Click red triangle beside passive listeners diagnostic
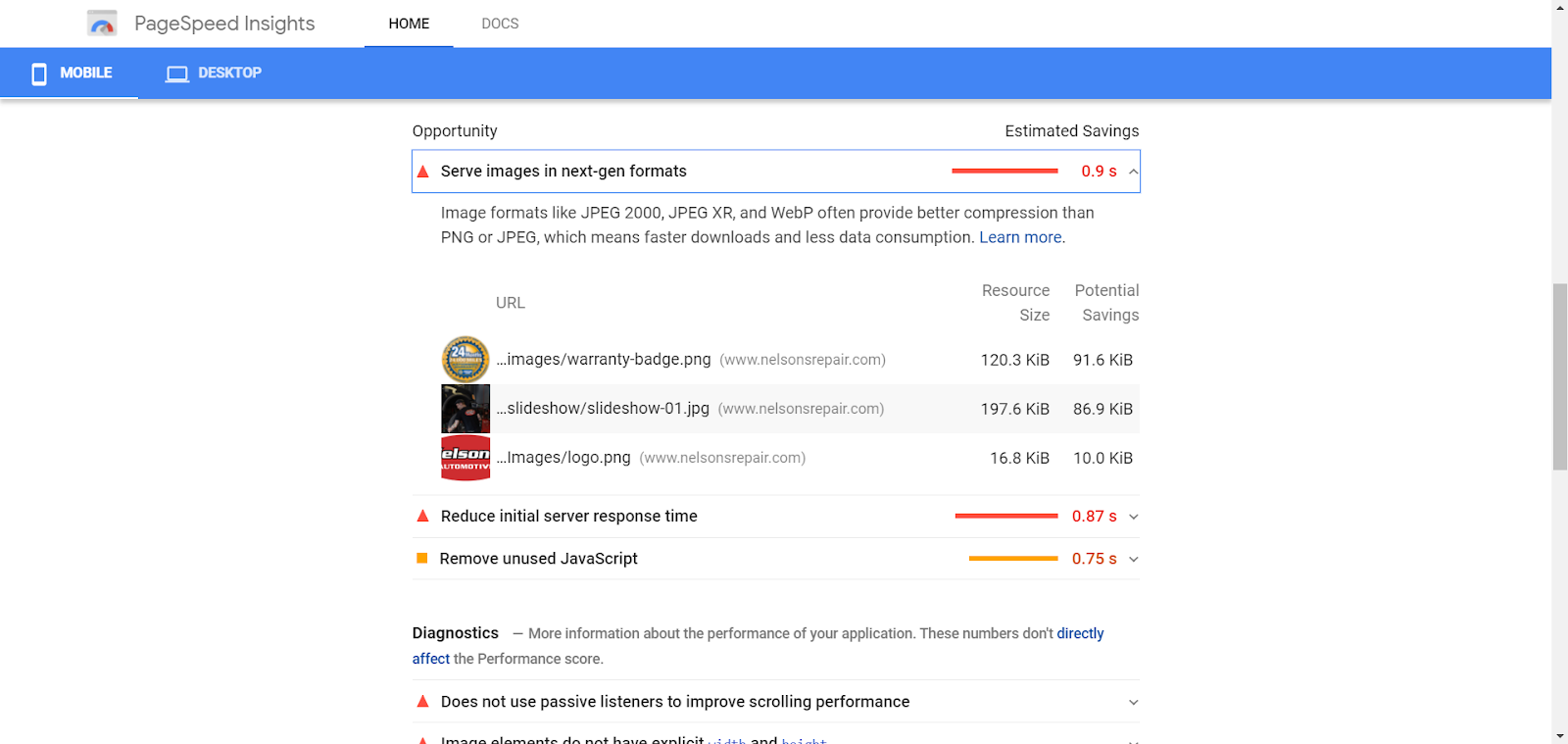 (423, 702)
